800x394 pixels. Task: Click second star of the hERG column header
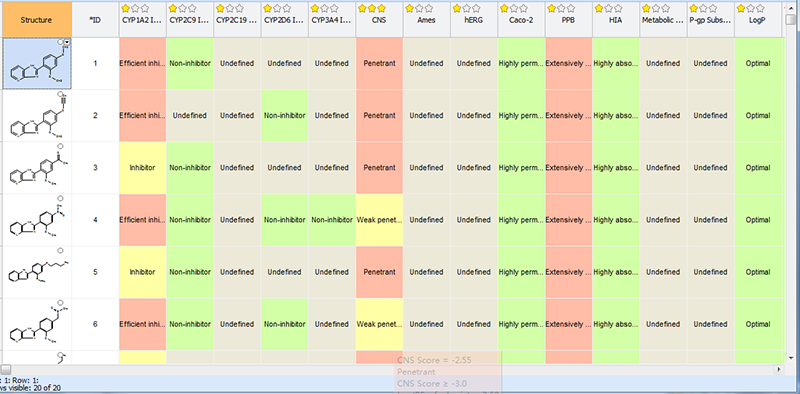[466, 8]
